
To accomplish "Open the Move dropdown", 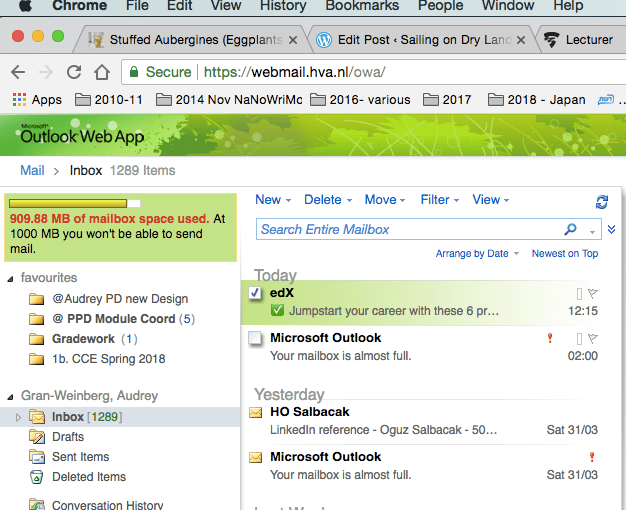I will 385,200.
